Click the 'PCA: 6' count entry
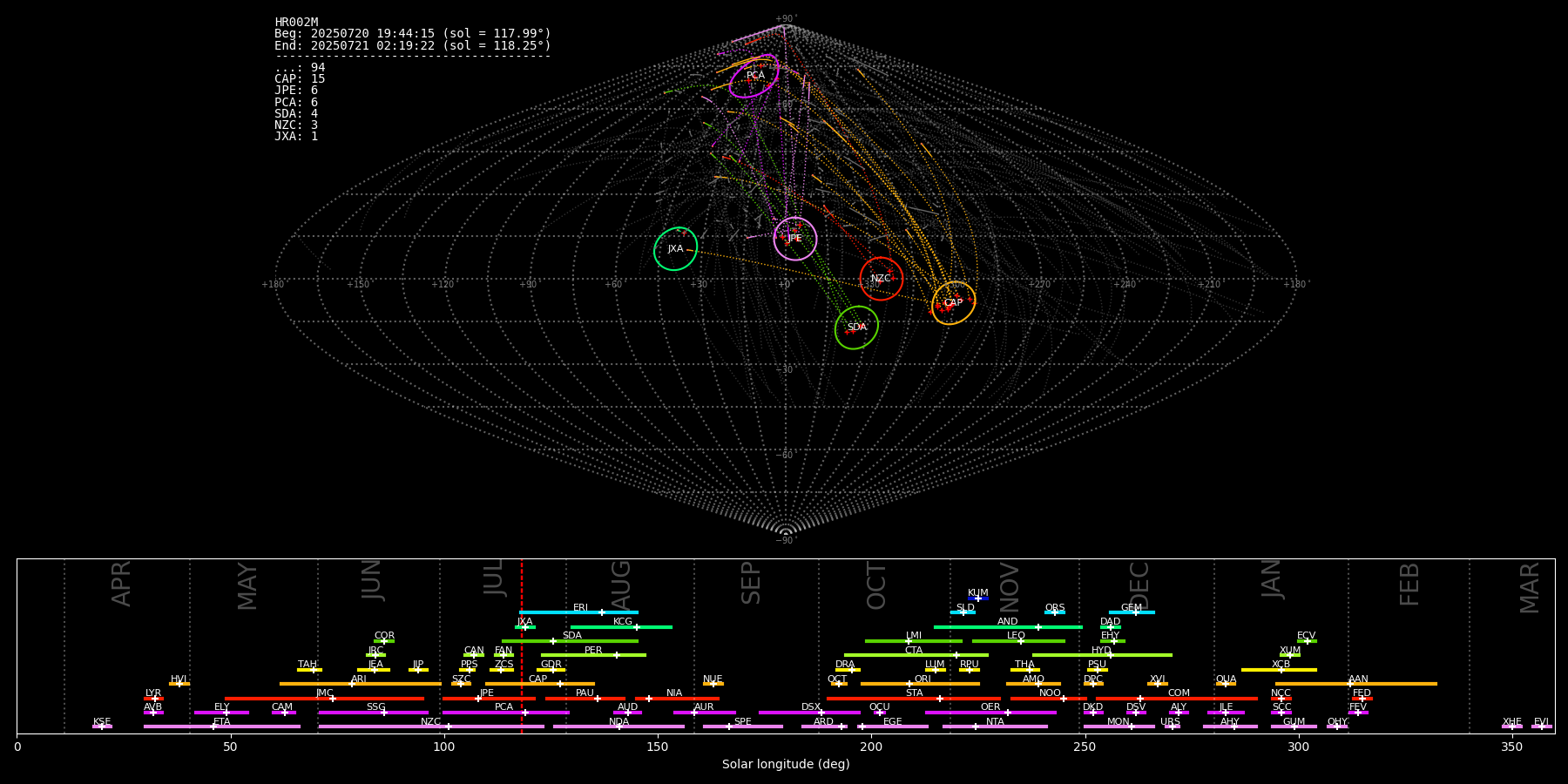The height and width of the screenshot is (784, 1568). tap(296, 102)
